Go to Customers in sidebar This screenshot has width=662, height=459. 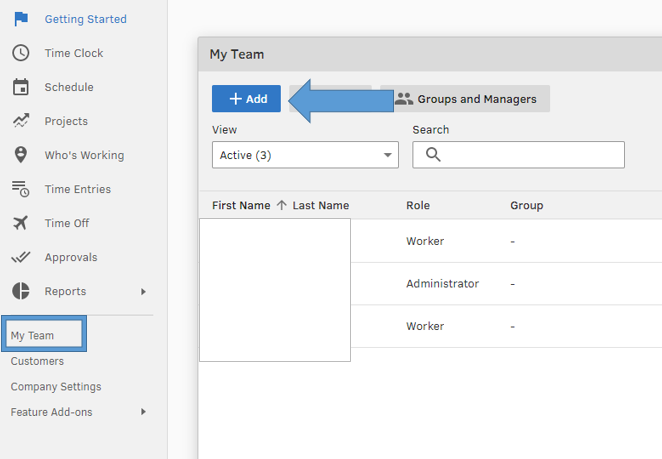(x=37, y=361)
